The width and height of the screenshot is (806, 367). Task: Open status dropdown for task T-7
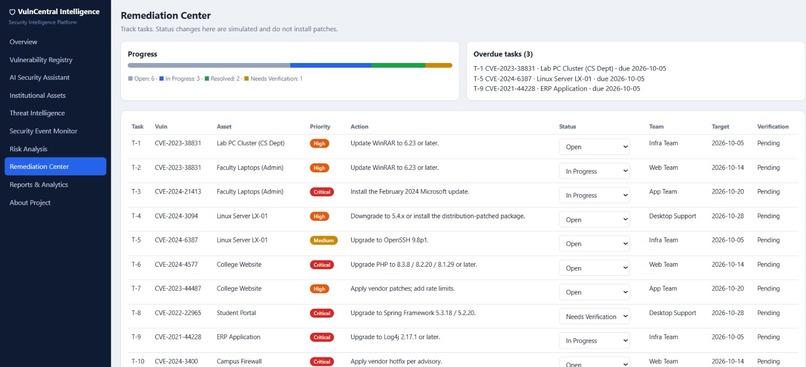pos(595,292)
